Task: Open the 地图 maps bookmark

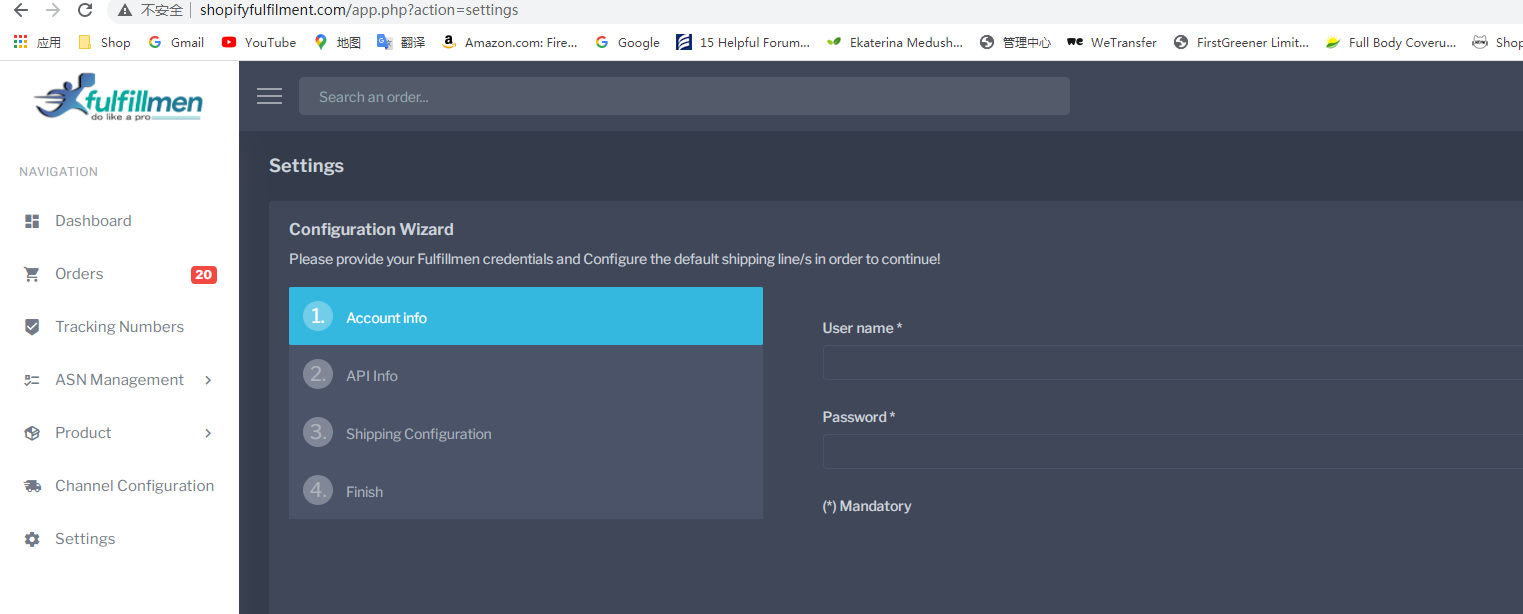Action: [x=337, y=42]
